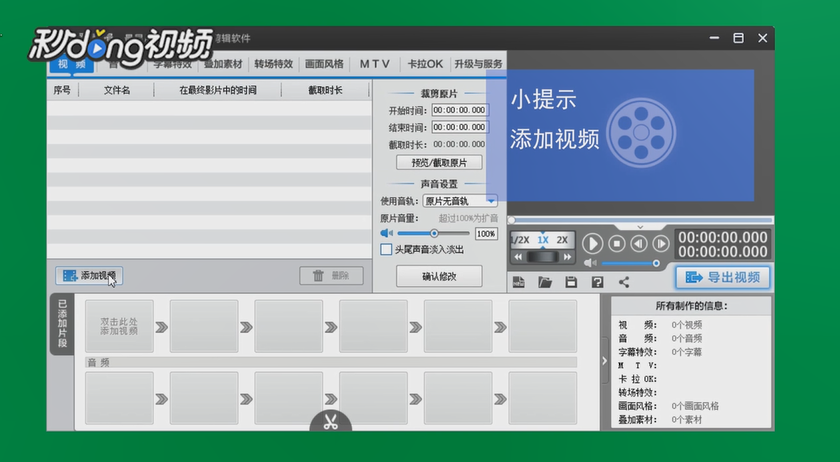Select 2X playback speed
Image resolution: width=840 pixels, height=462 pixels.
coord(562,240)
